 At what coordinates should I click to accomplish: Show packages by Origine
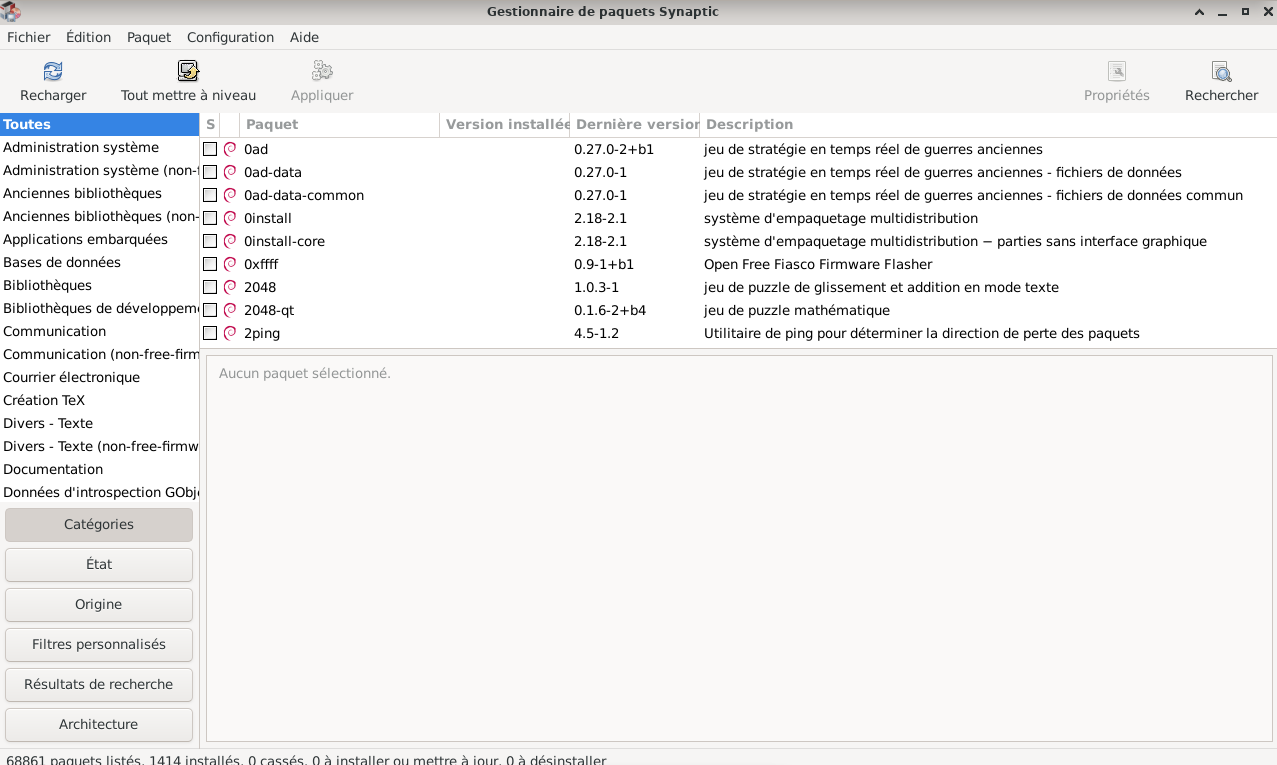tap(99, 604)
